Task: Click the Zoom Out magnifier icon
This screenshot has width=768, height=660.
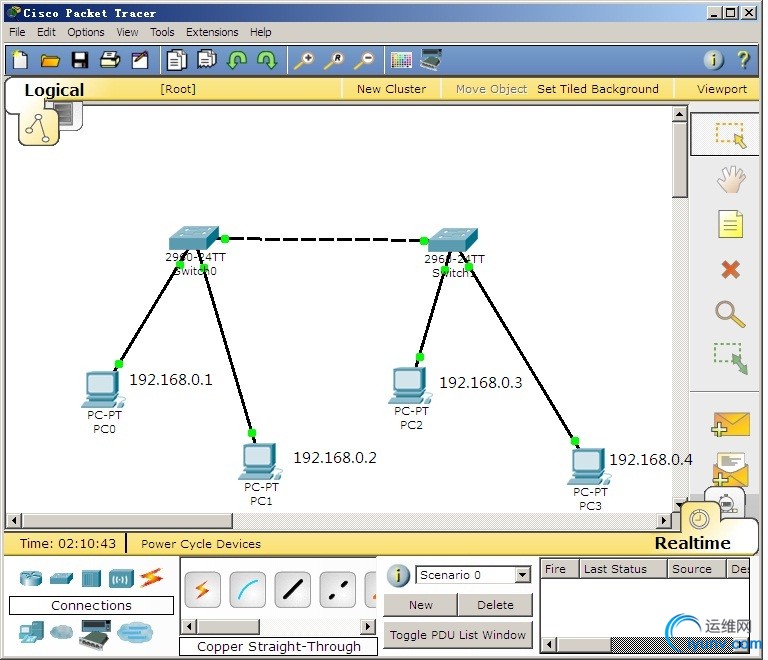Action: tap(365, 61)
